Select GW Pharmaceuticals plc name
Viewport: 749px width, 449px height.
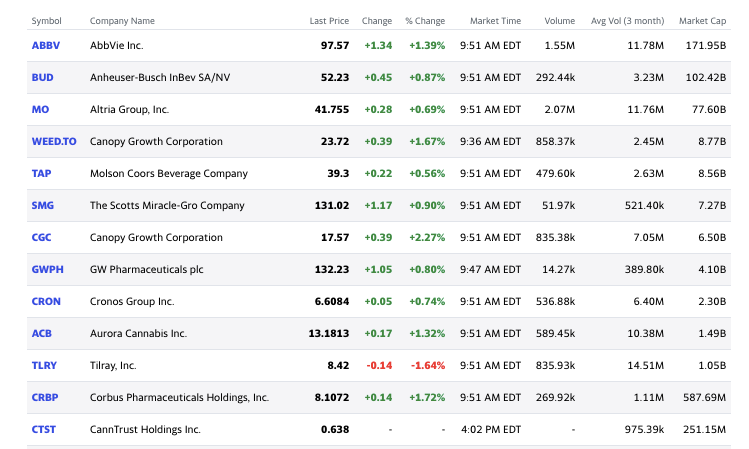point(147,269)
